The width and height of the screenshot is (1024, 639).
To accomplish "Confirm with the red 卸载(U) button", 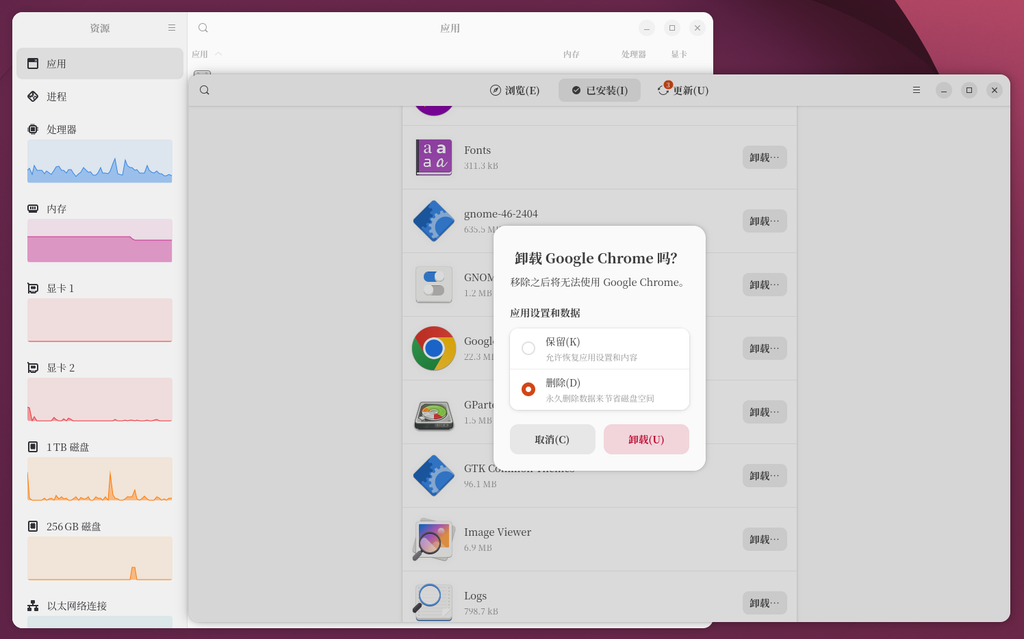I will 646,439.
